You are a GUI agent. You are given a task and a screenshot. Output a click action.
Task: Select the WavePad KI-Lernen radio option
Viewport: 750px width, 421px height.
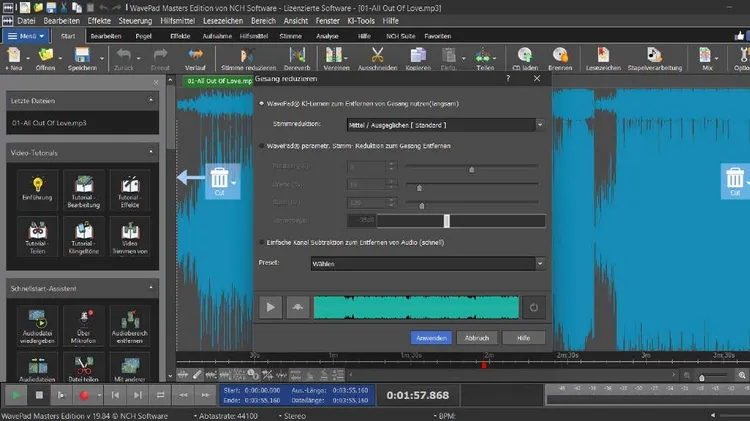tap(262, 103)
